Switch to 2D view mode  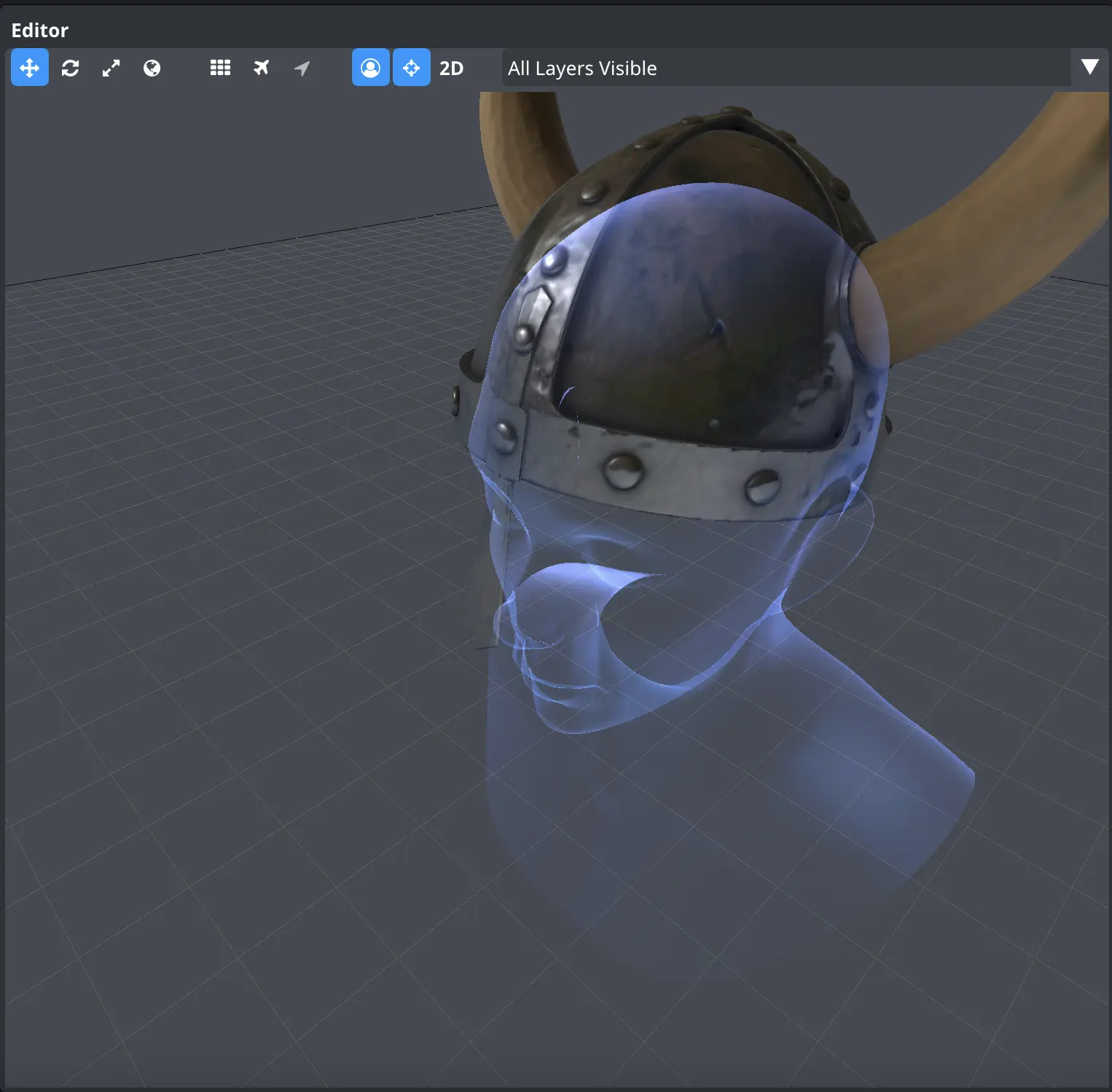[452, 68]
